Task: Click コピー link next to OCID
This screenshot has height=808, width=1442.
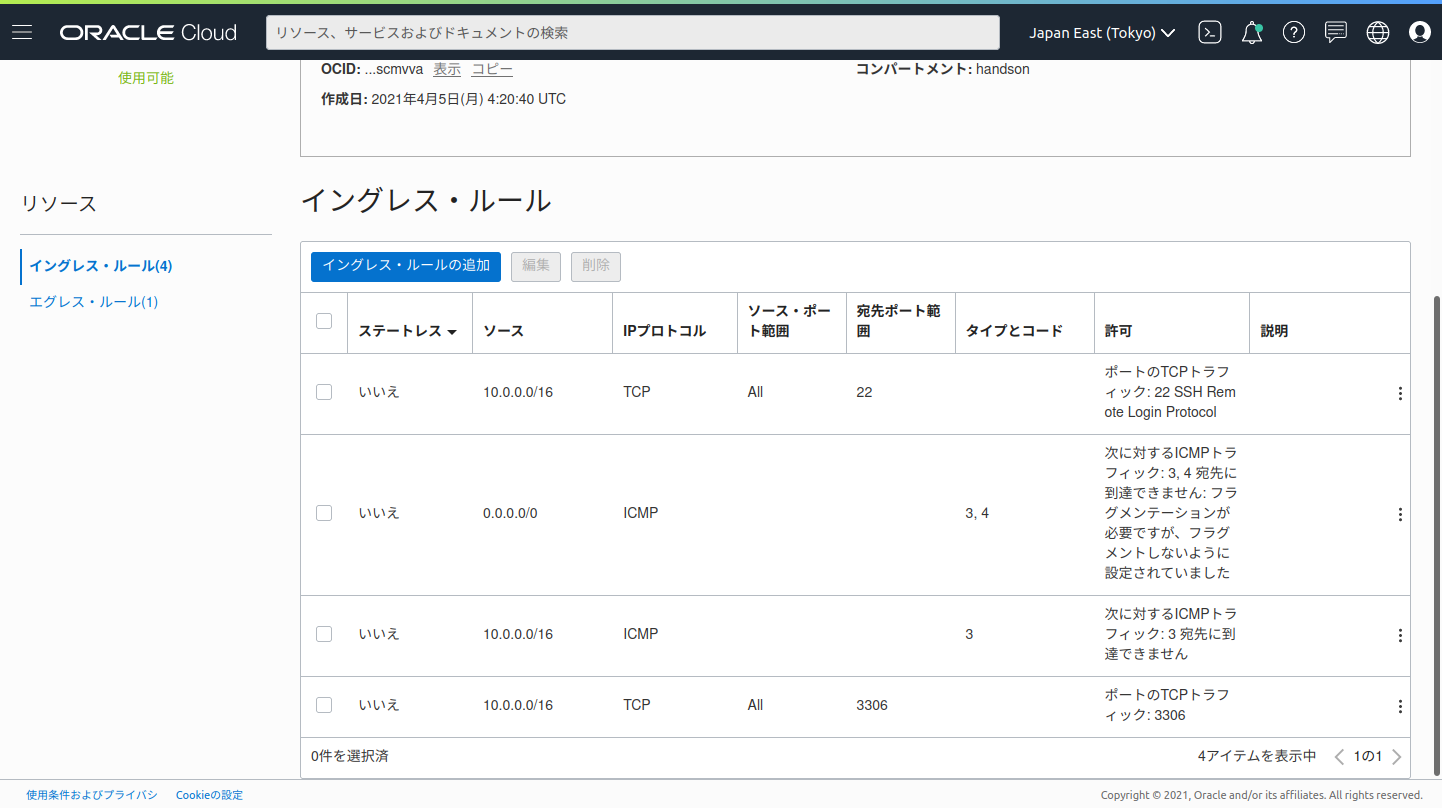Action: [x=492, y=69]
